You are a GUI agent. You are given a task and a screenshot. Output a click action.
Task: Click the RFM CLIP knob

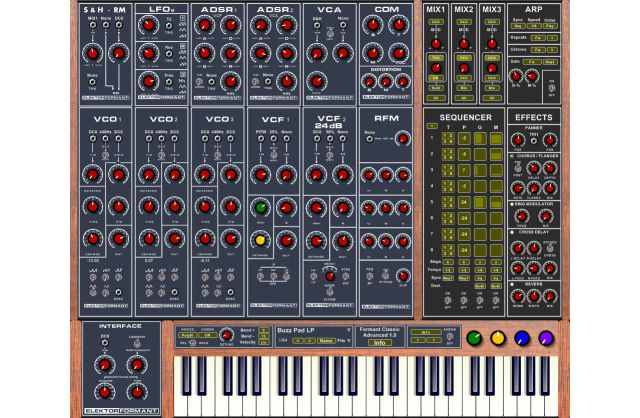402,276
